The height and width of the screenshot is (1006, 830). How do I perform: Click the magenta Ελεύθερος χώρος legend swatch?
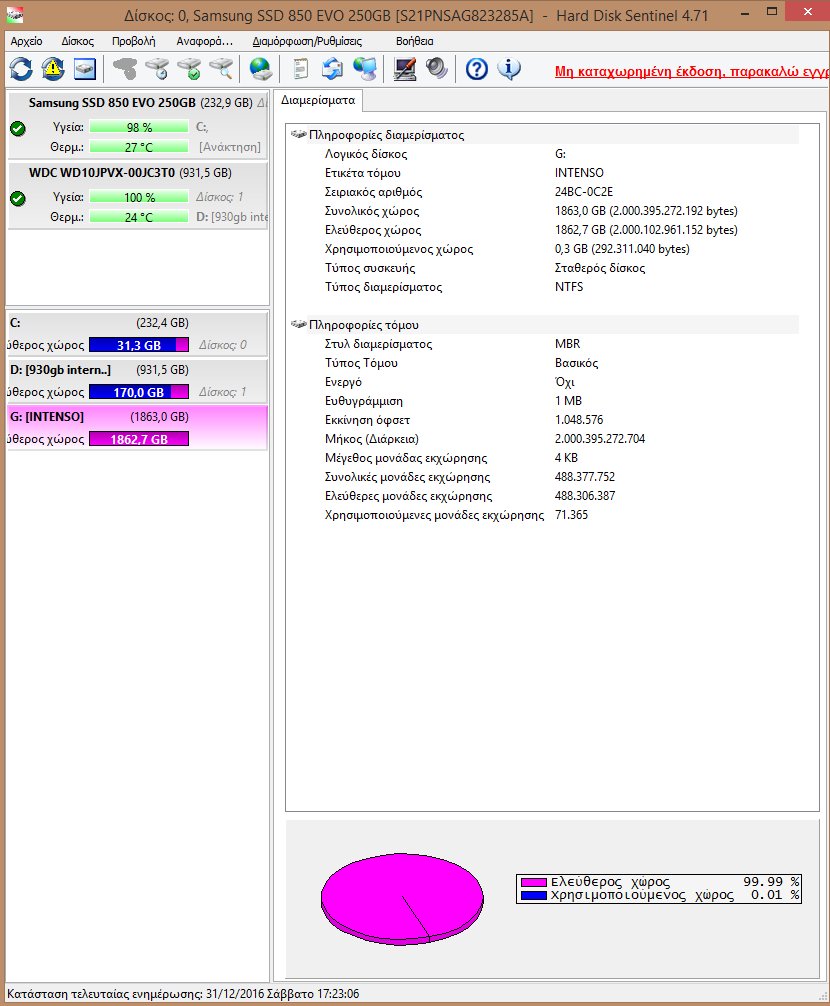tap(533, 882)
